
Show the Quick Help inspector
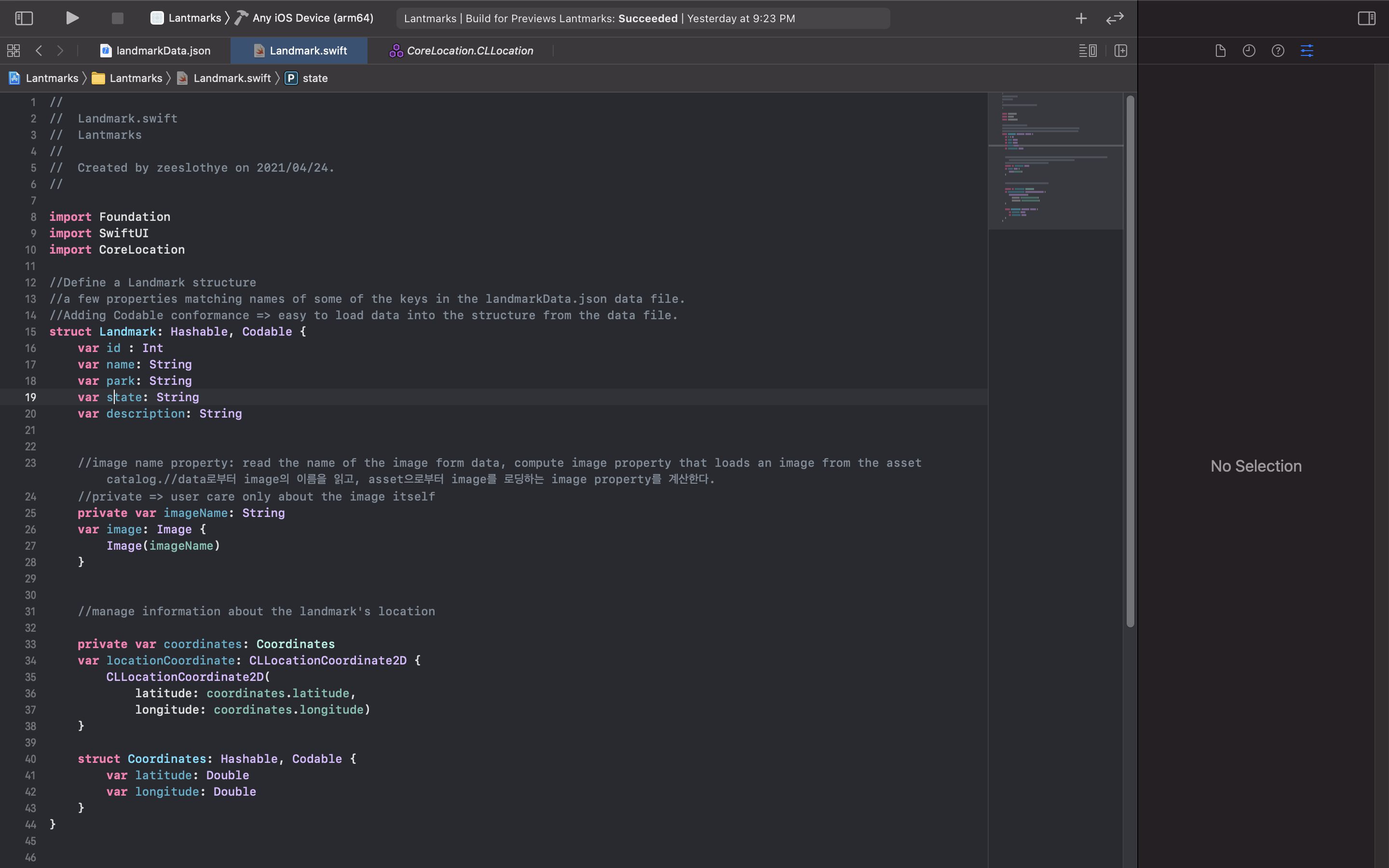[1278, 51]
